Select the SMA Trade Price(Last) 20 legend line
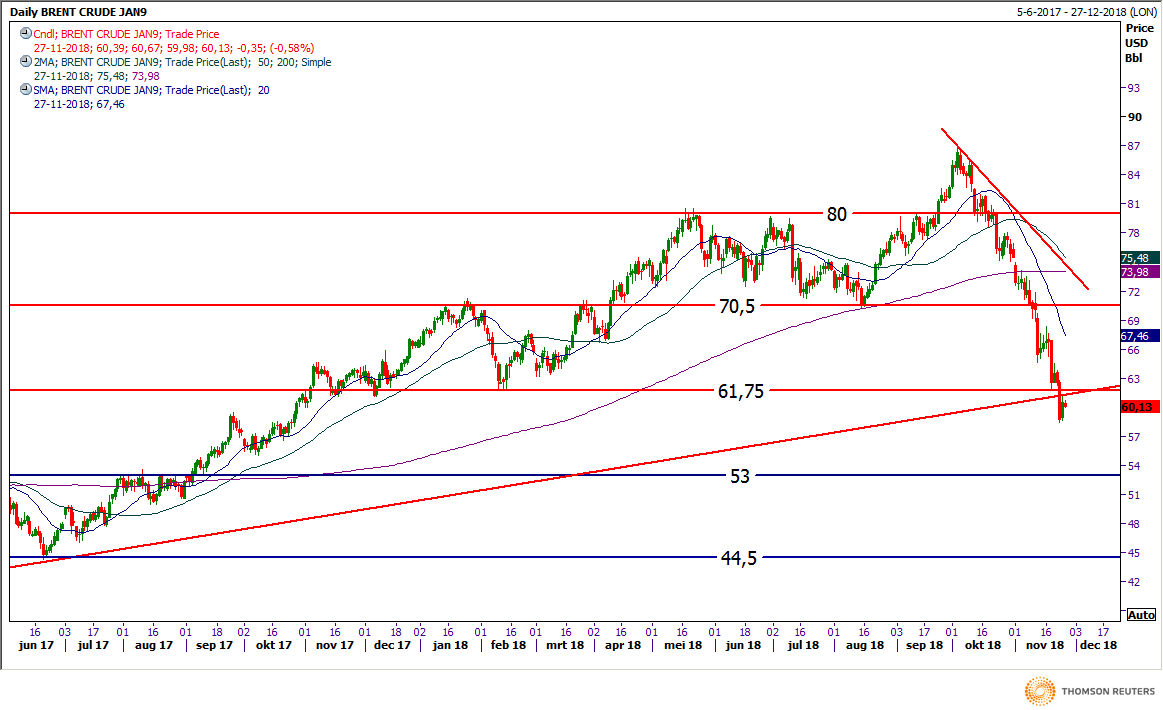Viewport: 1163px width, 710px height. pyautogui.click(x=151, y=91)
